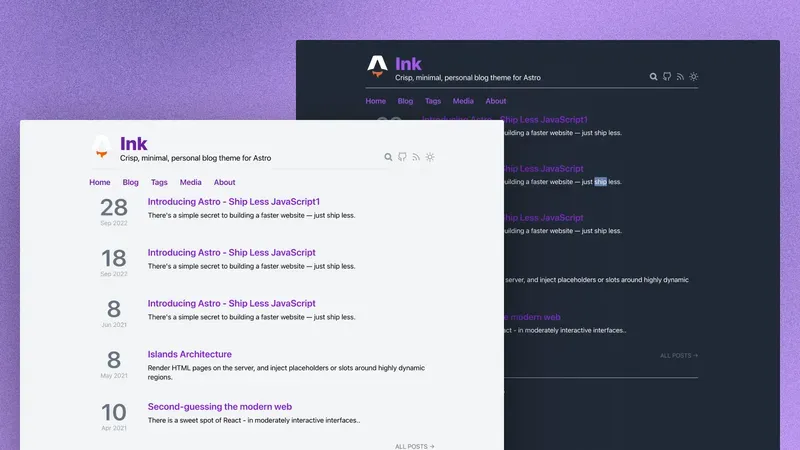The image size is (800, 450).
Task: Read the "Second-guessing the modern web" post
Action: point(219,407)
